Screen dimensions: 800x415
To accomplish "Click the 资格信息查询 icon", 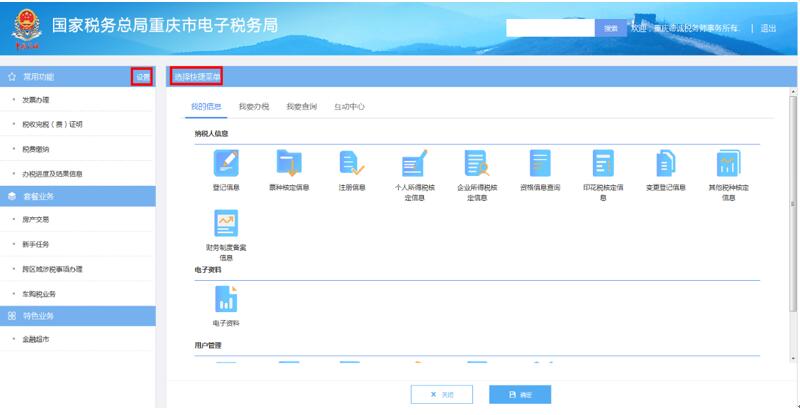I will (x=540, y=163).
